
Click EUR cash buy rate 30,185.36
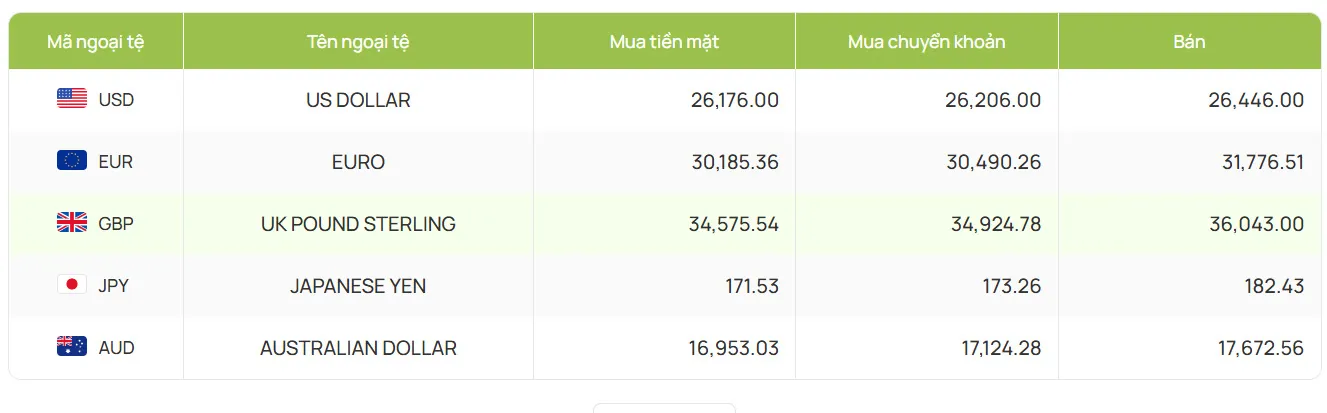(734, 162)
